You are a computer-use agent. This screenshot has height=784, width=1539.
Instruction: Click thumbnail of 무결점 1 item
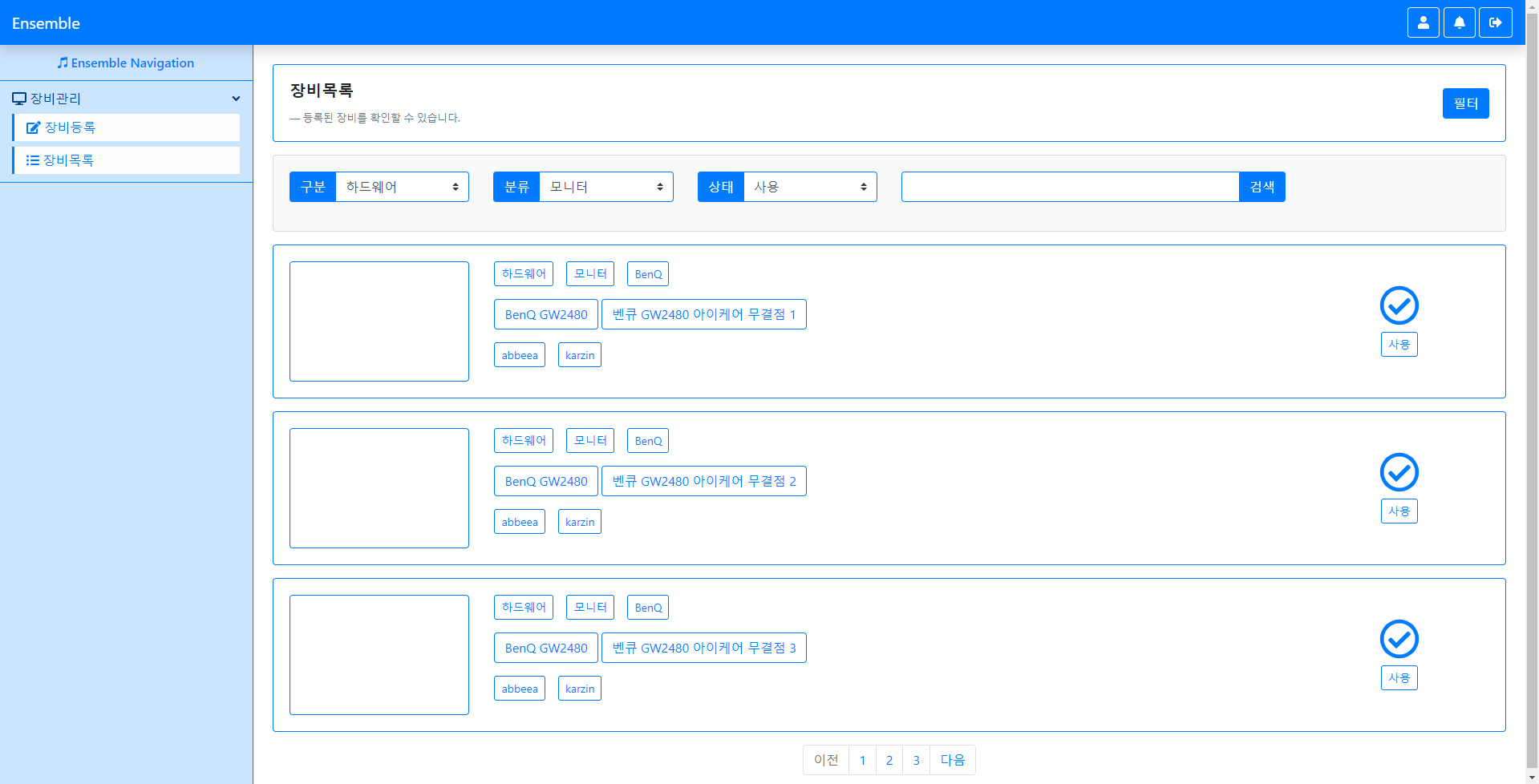pos(379,321)
